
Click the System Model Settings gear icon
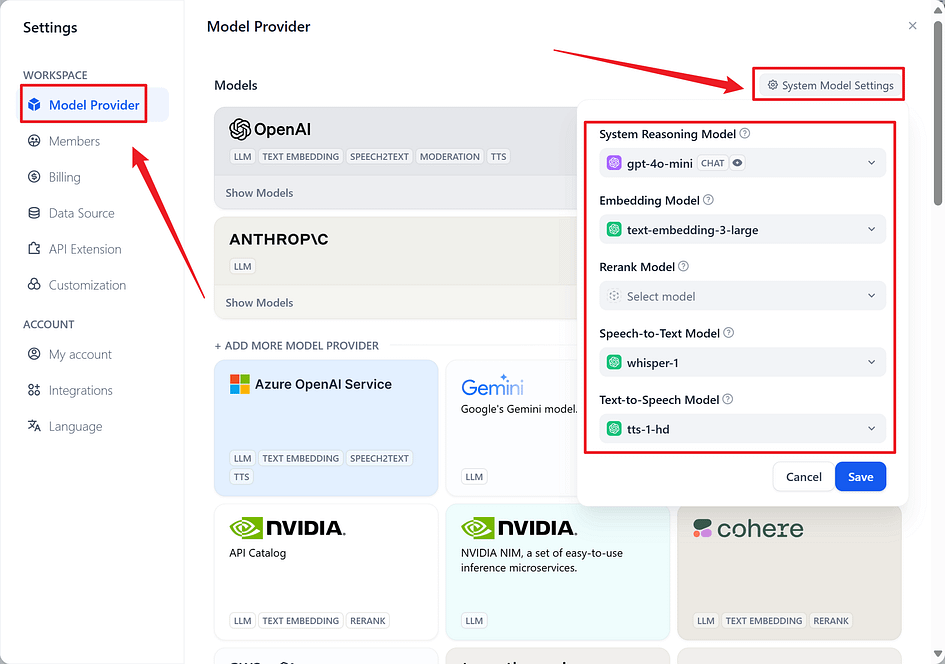click(x=773, y=85)
